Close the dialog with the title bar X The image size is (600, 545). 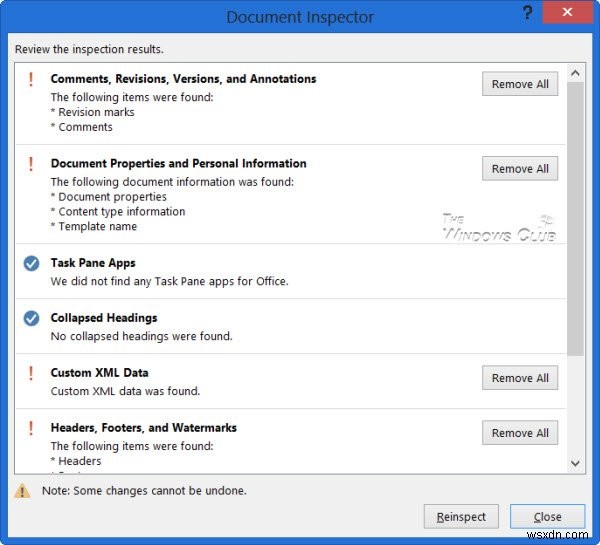[x=568, y=14]
